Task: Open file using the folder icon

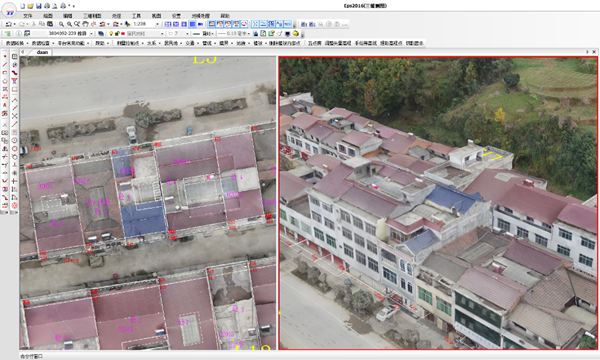Action: (30, 6)
